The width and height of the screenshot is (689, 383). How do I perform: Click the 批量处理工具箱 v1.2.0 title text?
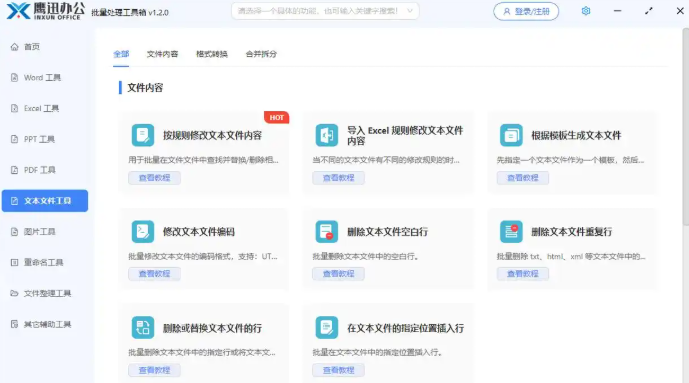click(x=130, y=12)
